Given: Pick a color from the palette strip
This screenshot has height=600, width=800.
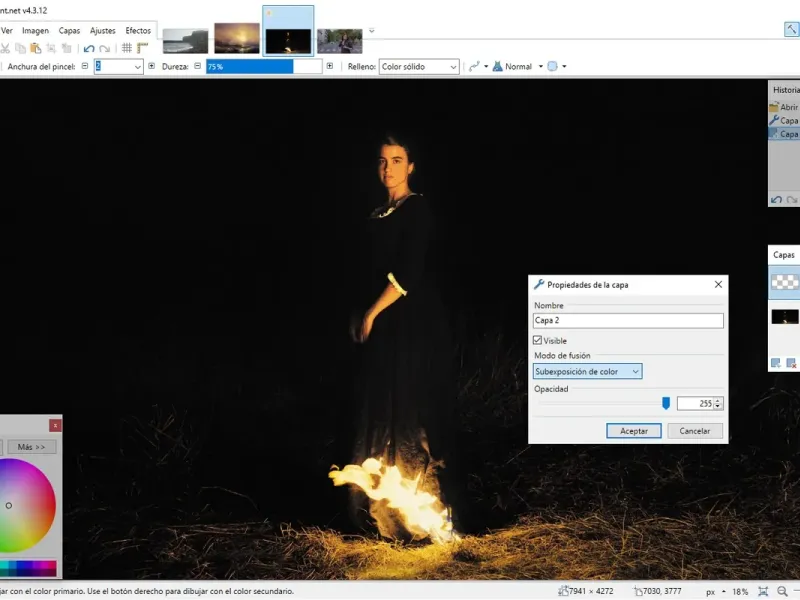Looking at the screenshot, I should [28, 568].
